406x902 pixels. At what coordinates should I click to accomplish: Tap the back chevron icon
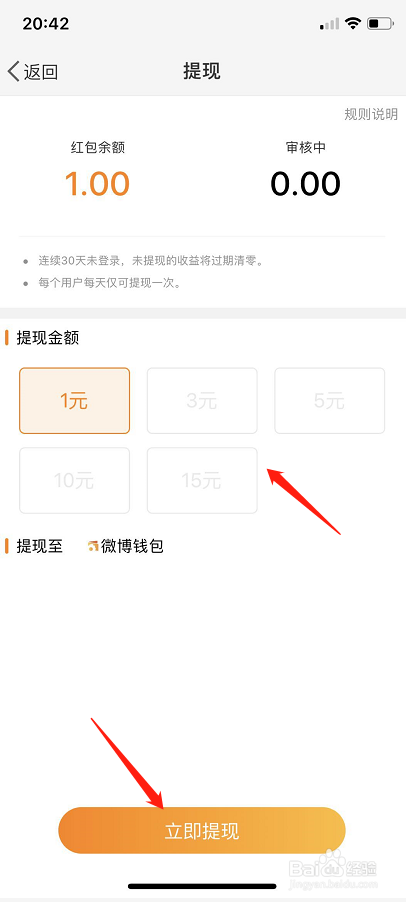pos(14,72)
